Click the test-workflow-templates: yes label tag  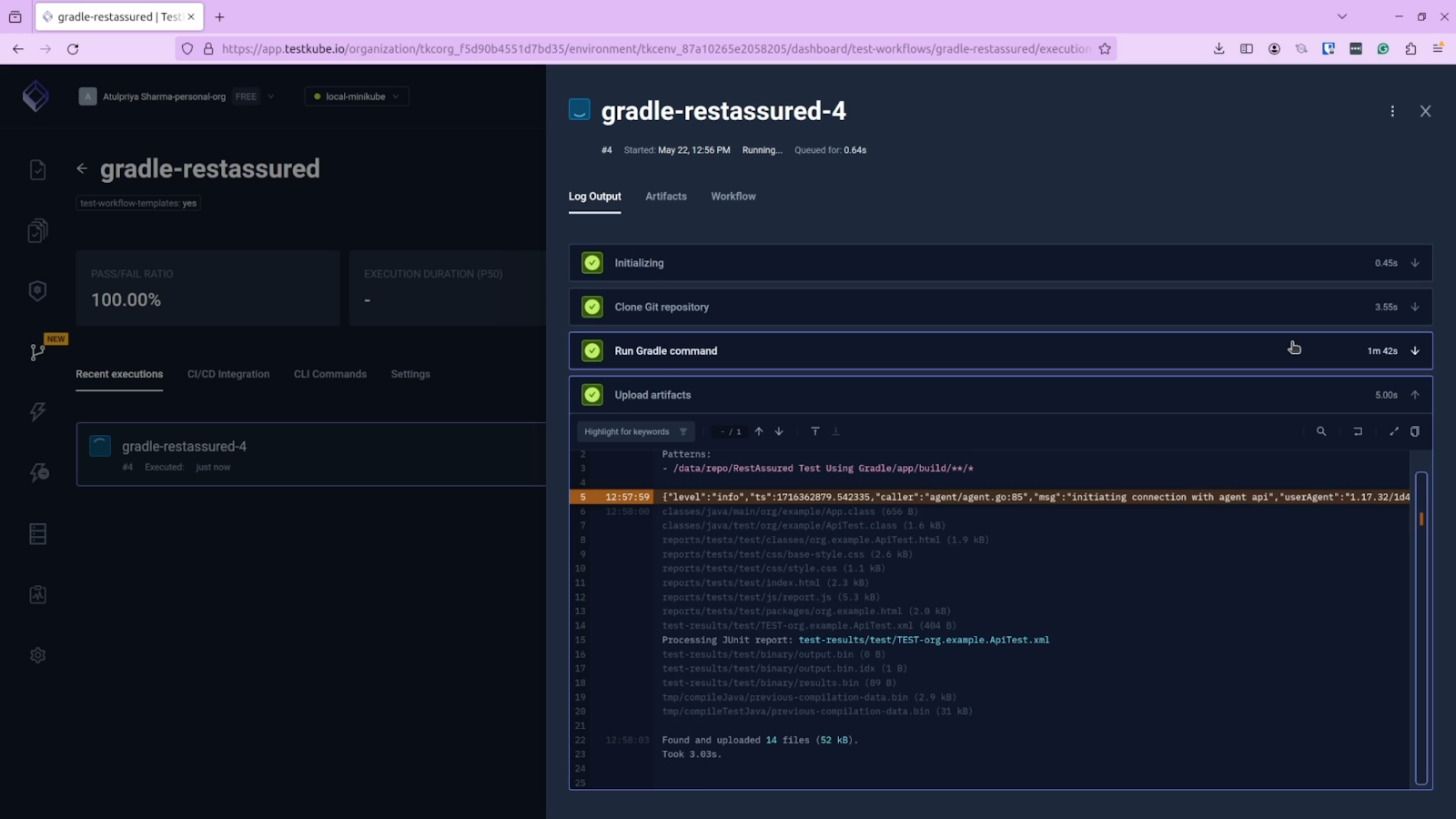click(138, 203)
